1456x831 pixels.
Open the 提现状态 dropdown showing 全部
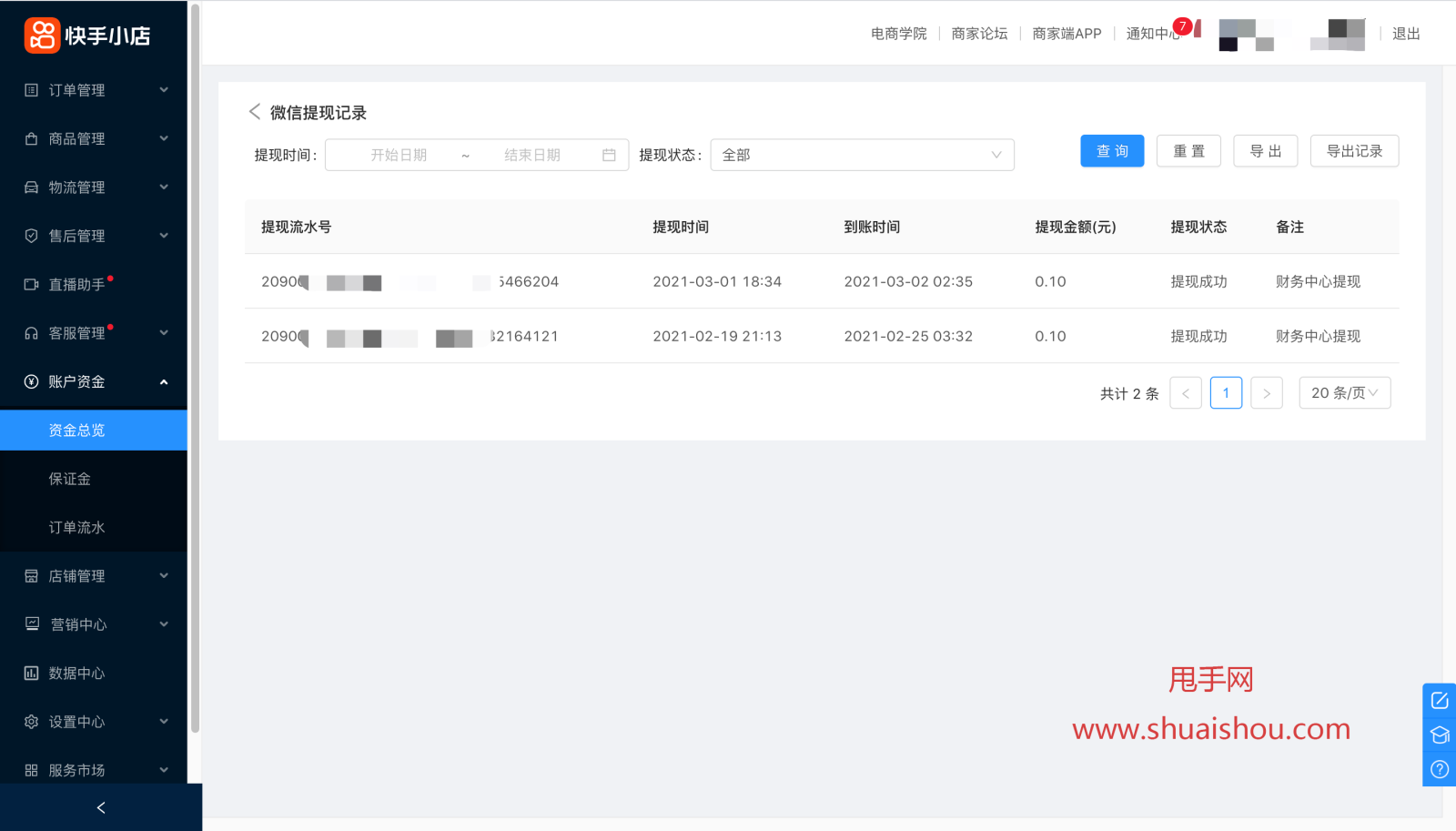(862, 155)
